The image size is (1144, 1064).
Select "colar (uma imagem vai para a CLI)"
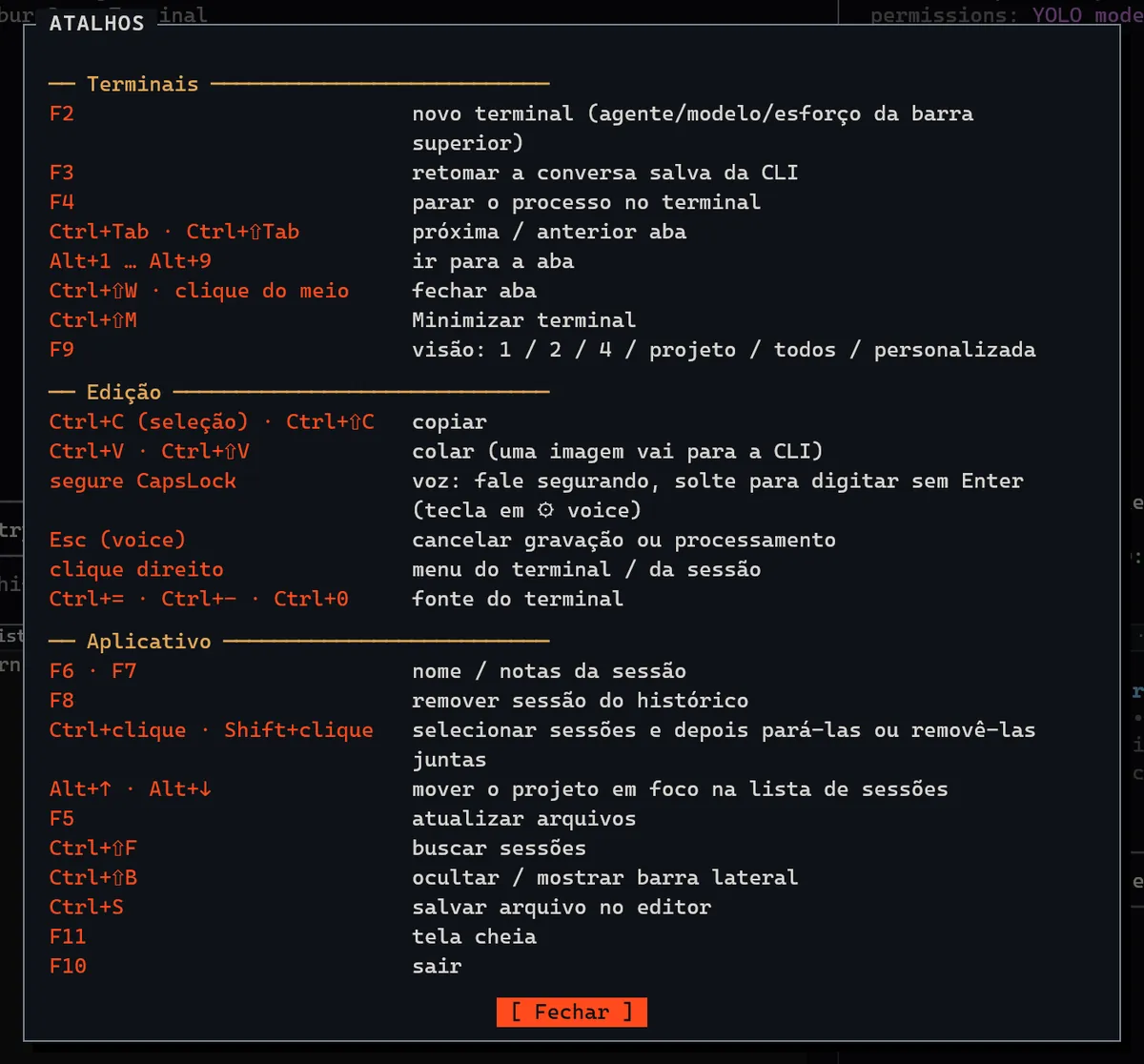click(618, 452)
